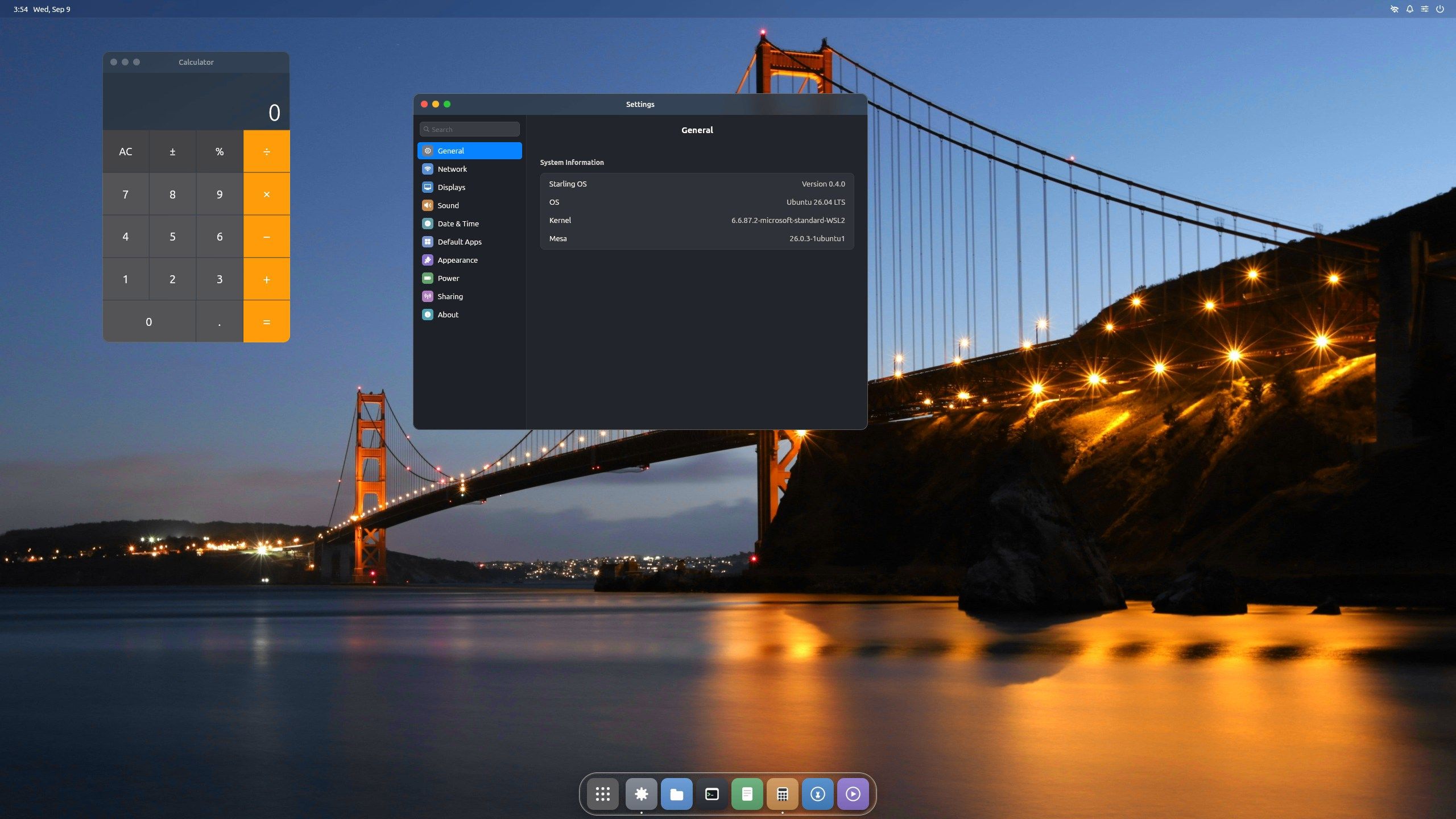The height and width of the screenshot is (819, 1456).
Task: Click the Mesa 26.0.3-1ubuntu1 value
Action: click(817, 238)
